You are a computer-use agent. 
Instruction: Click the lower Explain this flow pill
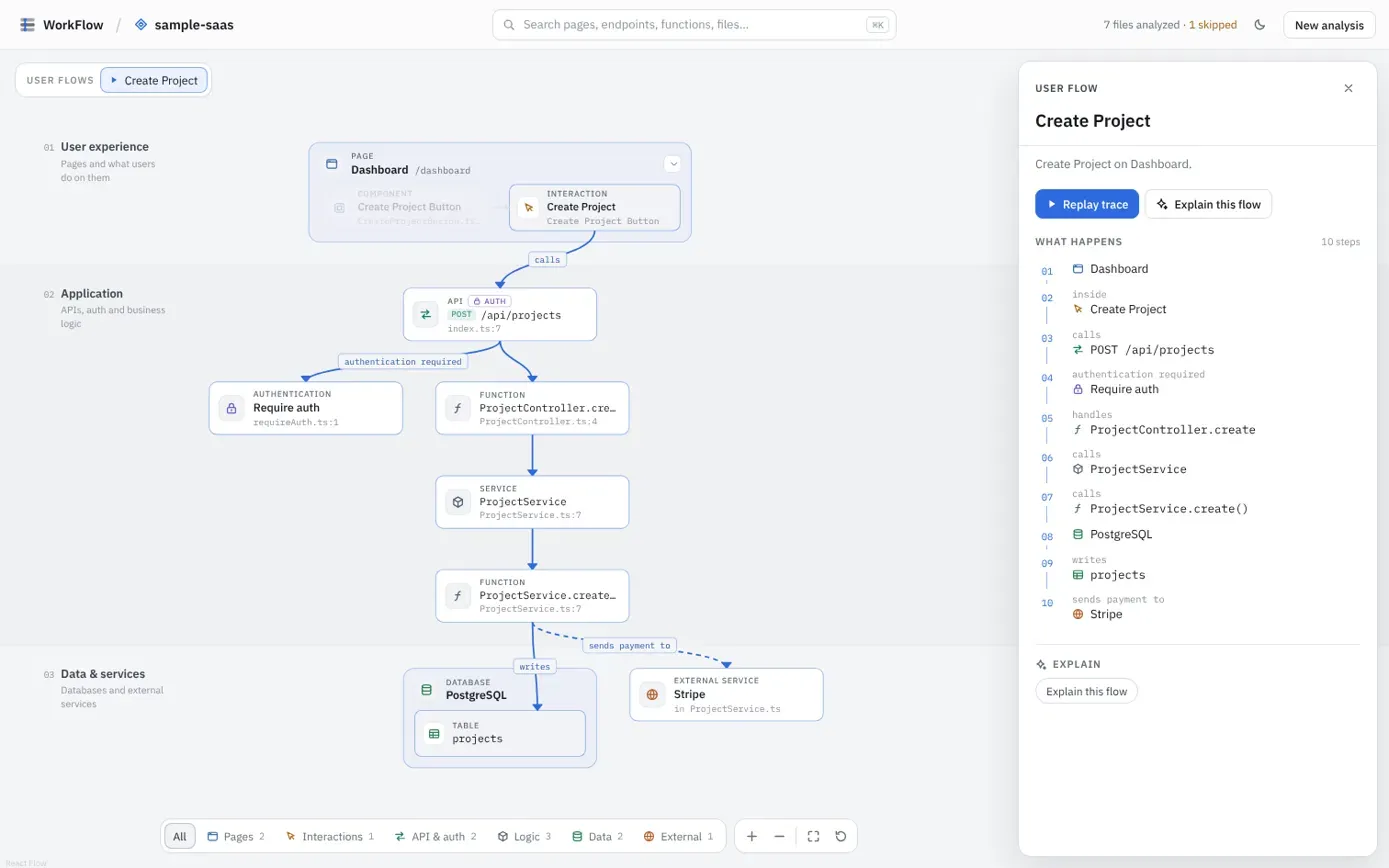click(1086, 691)
